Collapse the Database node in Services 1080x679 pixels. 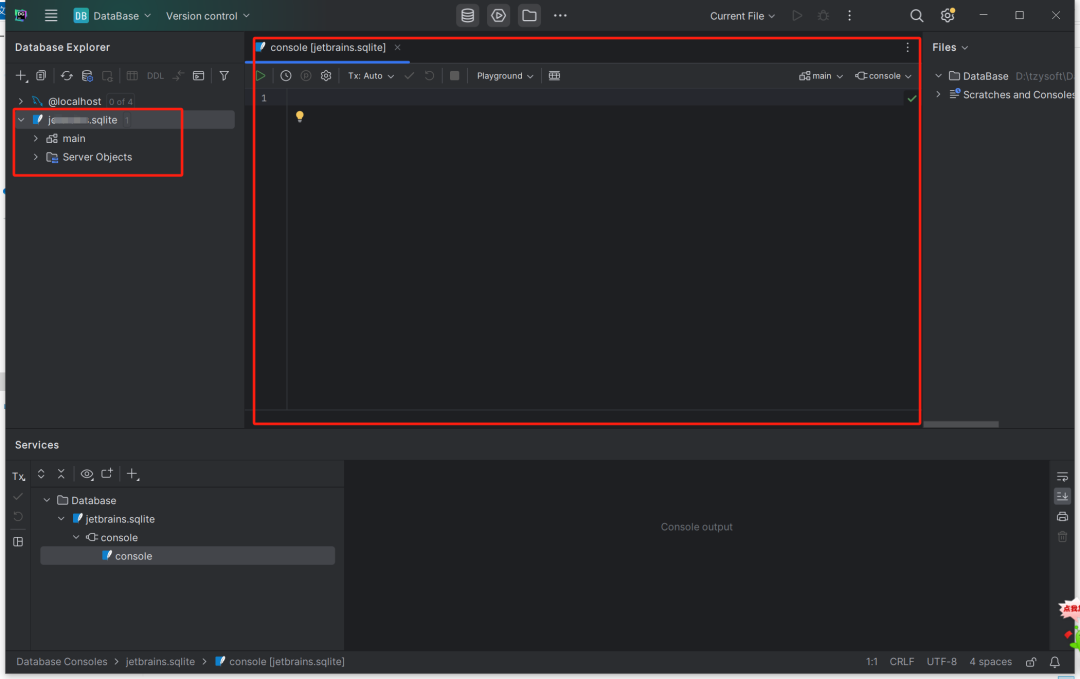pos(47,501)
